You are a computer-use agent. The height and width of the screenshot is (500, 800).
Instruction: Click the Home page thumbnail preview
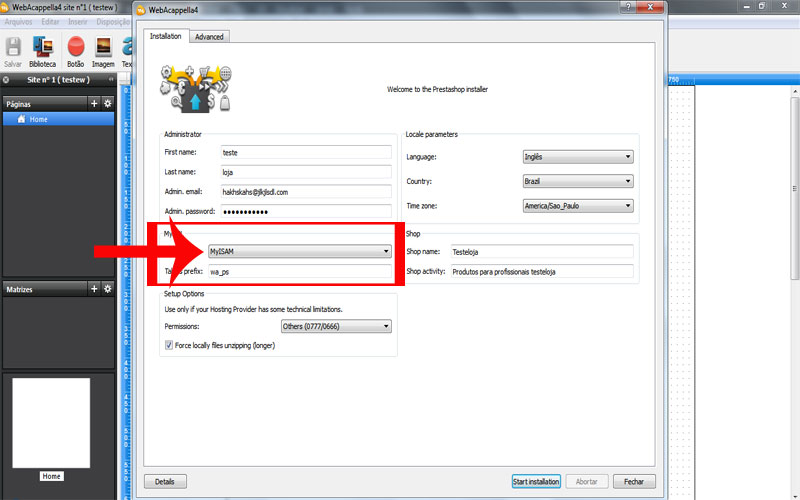51,423
